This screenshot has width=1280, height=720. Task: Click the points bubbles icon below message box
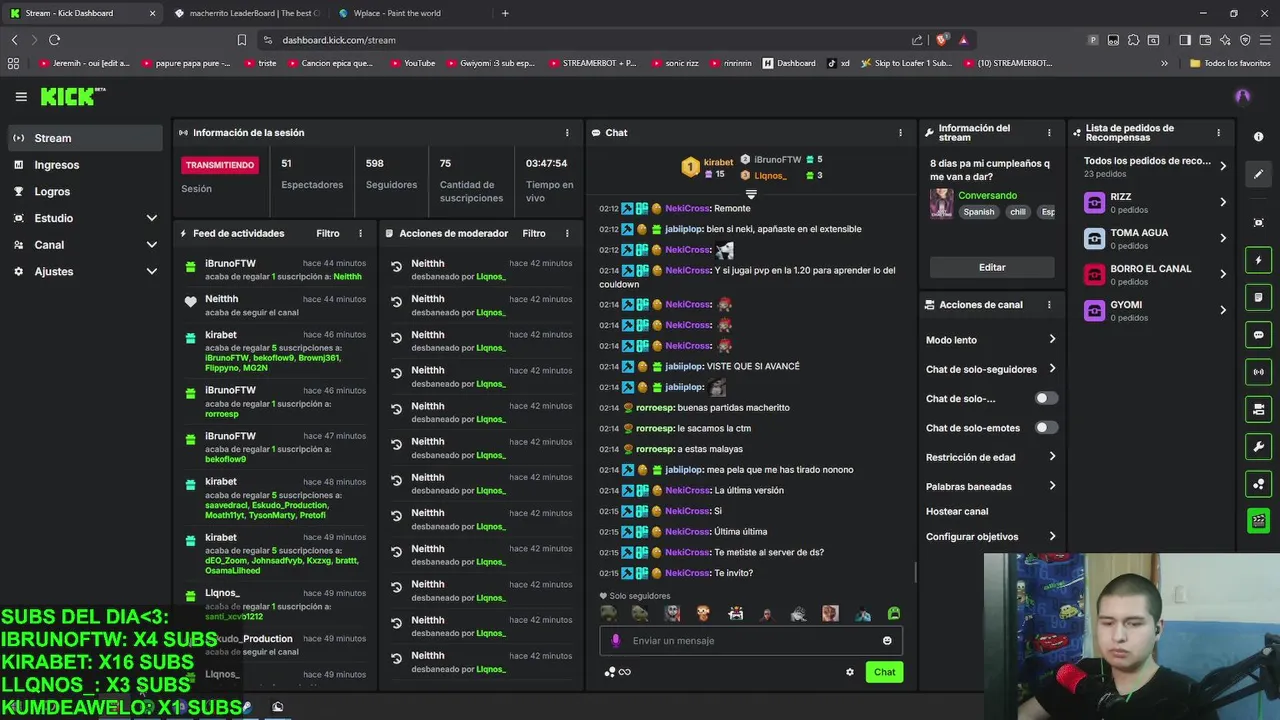609,672
